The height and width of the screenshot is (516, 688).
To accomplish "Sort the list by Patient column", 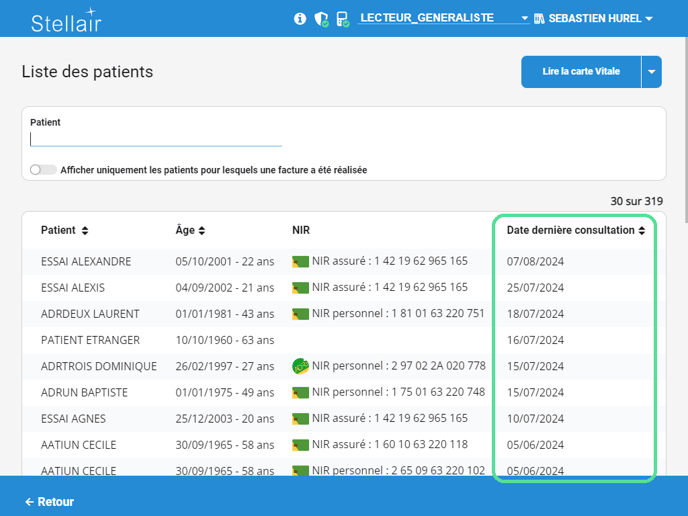I will (x=65, y=231).
